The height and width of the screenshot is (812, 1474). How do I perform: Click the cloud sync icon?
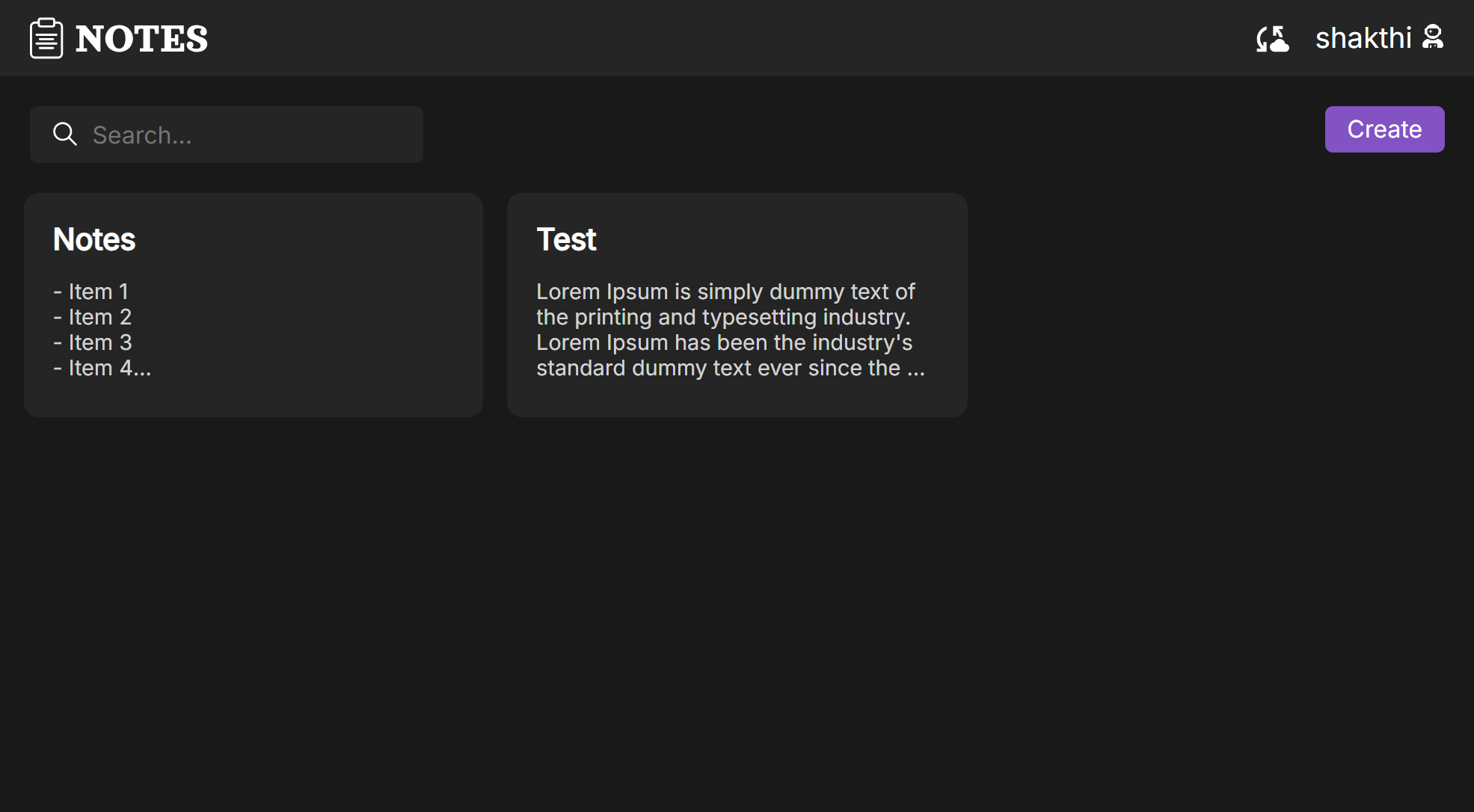coord(1272,38)
